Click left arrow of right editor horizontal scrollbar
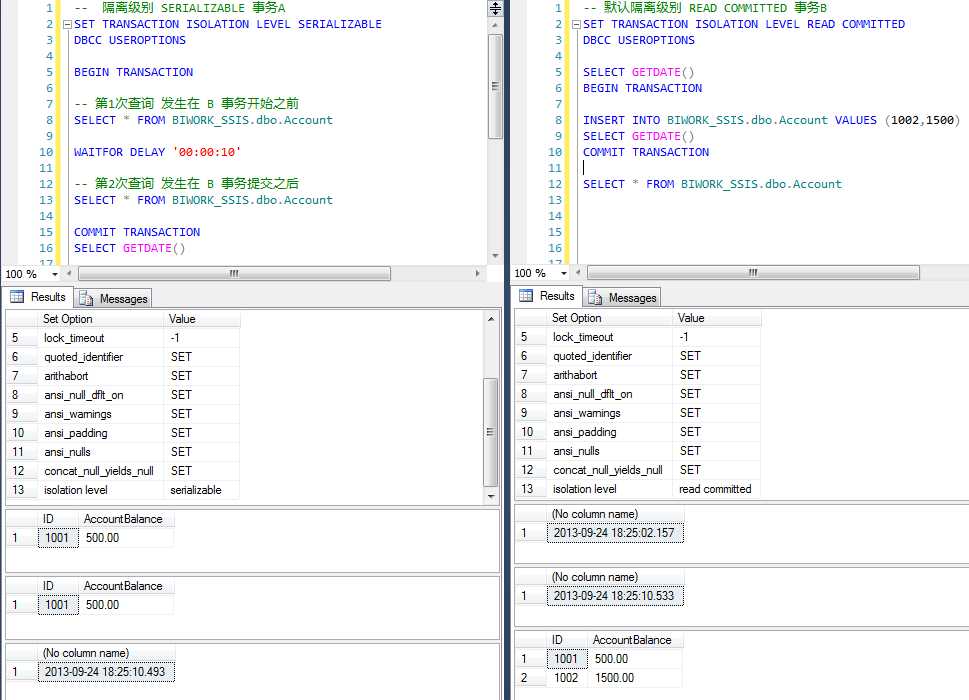Screen dimensions: 969x700 tap(577, 273)
